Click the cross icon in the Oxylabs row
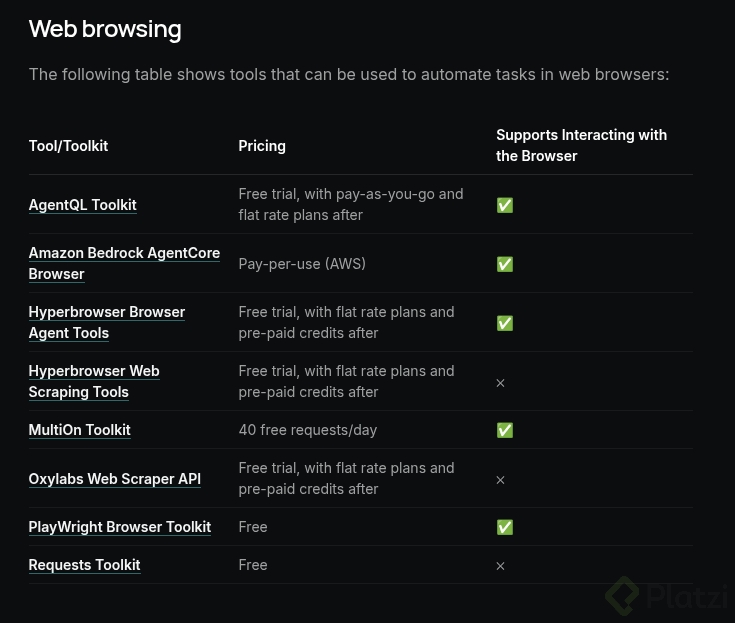Viewport: 735px width, 623px height. coord(500,480)
